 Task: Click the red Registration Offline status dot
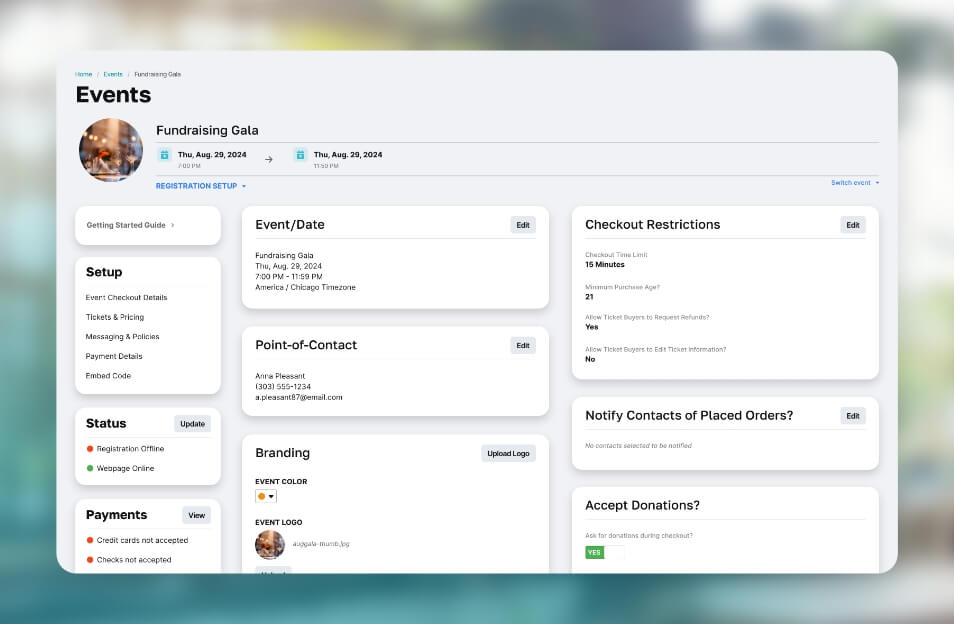(x=89, y=449)
